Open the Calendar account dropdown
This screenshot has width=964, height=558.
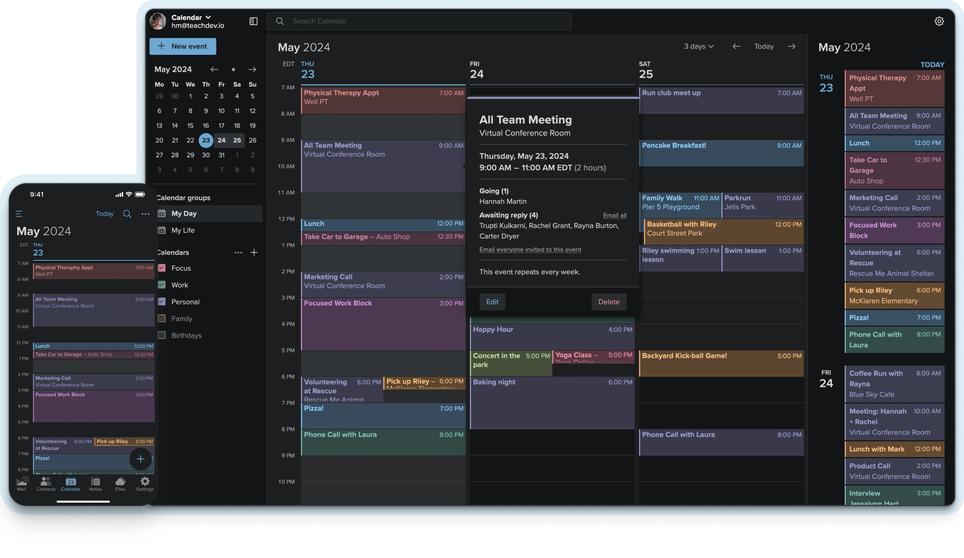(191, 17)
